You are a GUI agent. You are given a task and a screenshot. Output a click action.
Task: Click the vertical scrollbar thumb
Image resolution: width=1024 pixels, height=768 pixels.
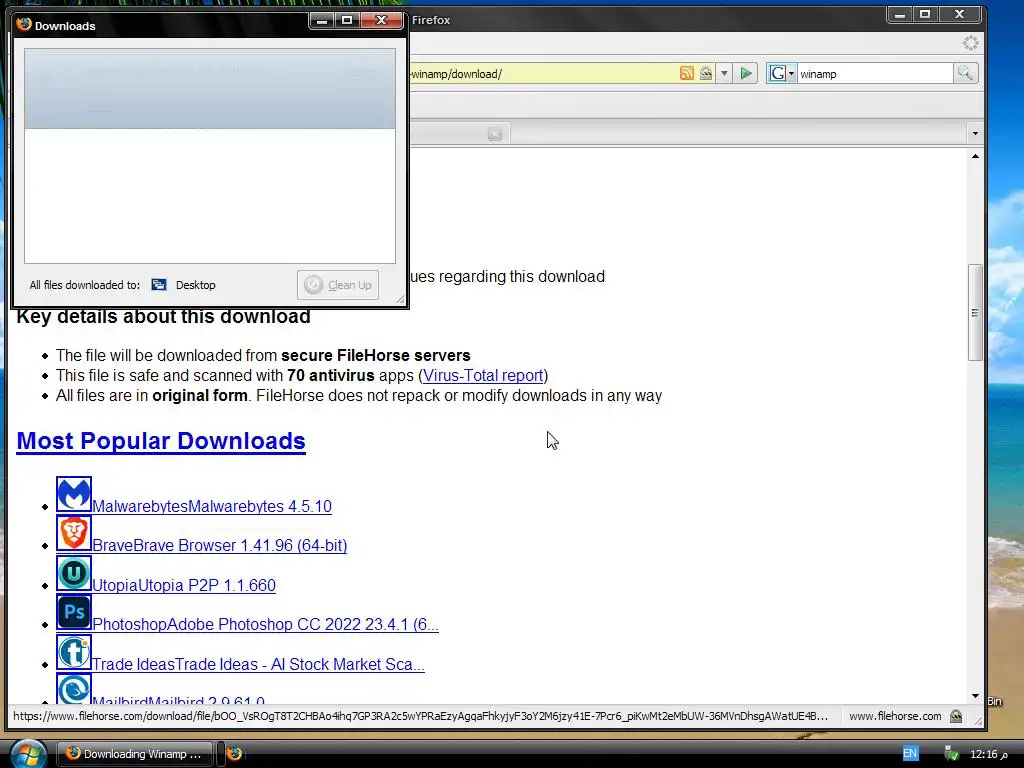(x=974, y=312)
